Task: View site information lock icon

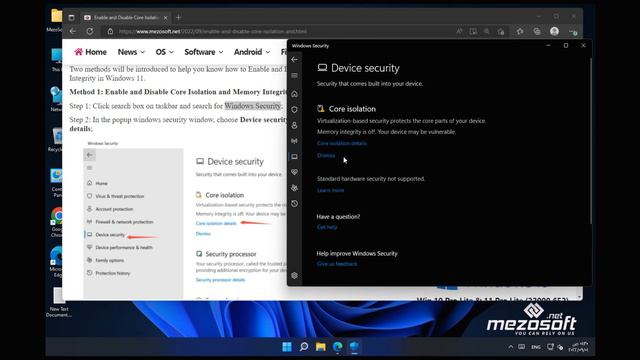Action: [110, 31]
